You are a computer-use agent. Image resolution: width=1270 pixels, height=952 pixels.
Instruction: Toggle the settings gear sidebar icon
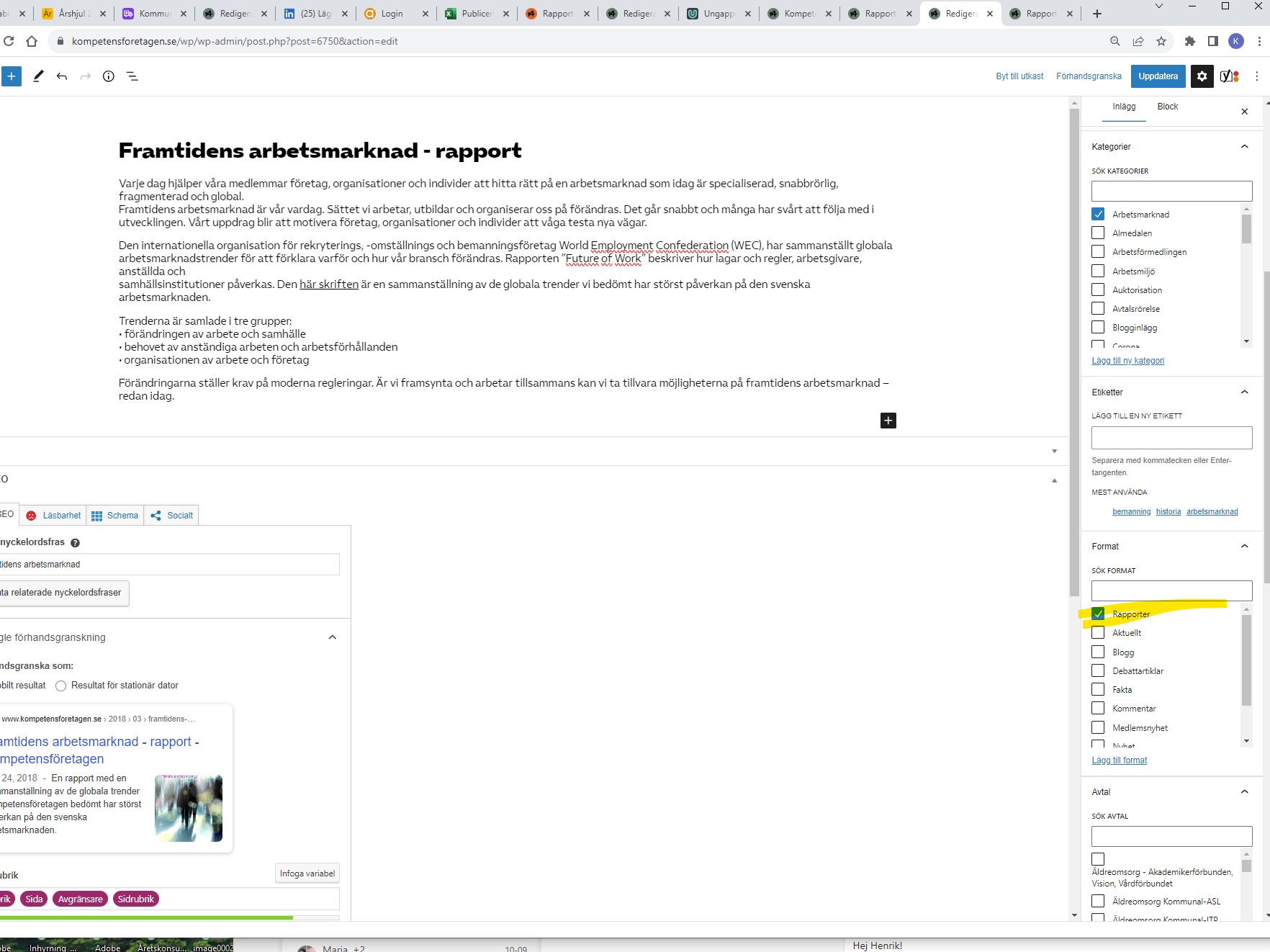(x=1202, y=76)
